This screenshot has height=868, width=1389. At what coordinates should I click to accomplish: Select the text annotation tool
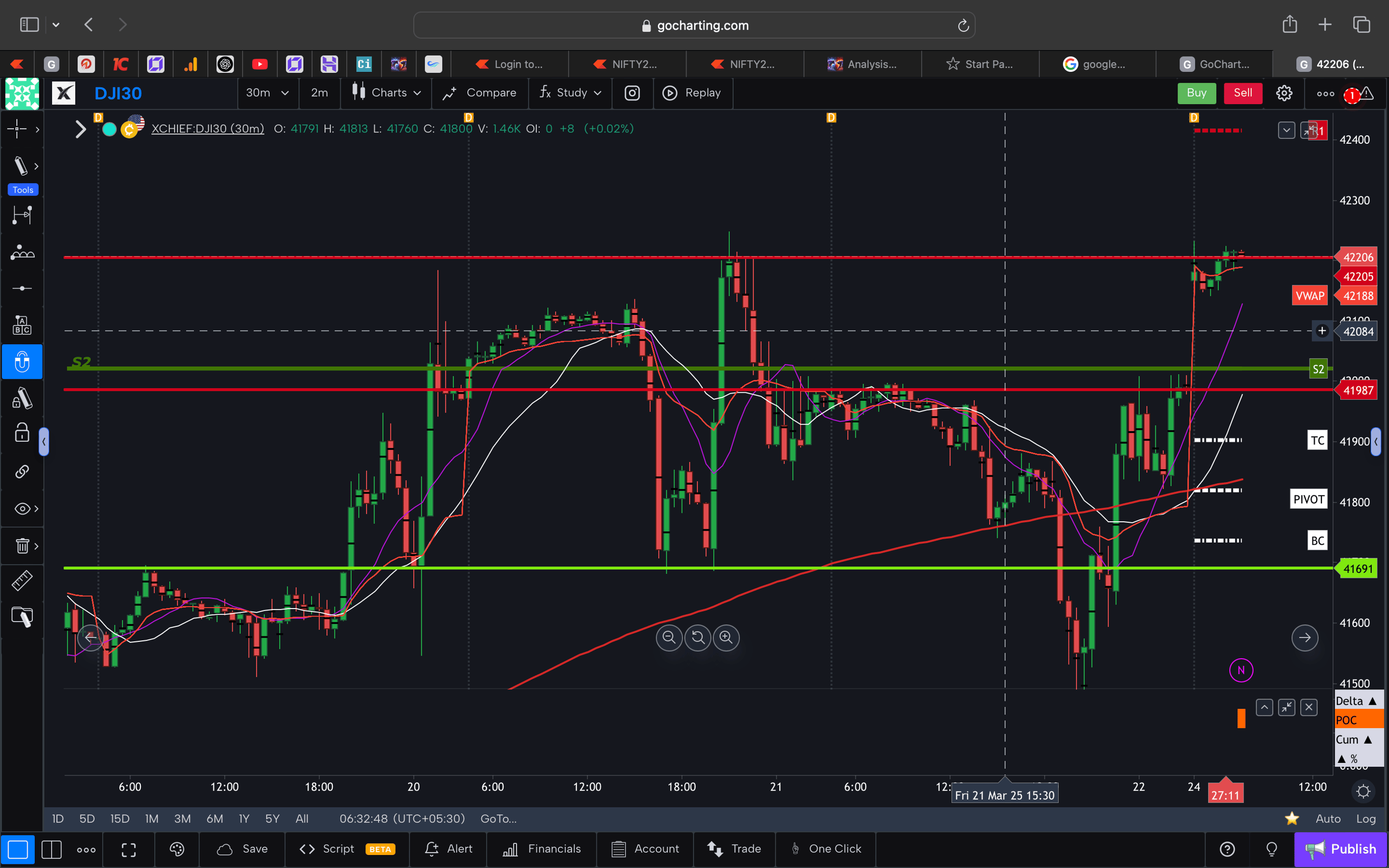pyautogui.click(x=22, y=324)
